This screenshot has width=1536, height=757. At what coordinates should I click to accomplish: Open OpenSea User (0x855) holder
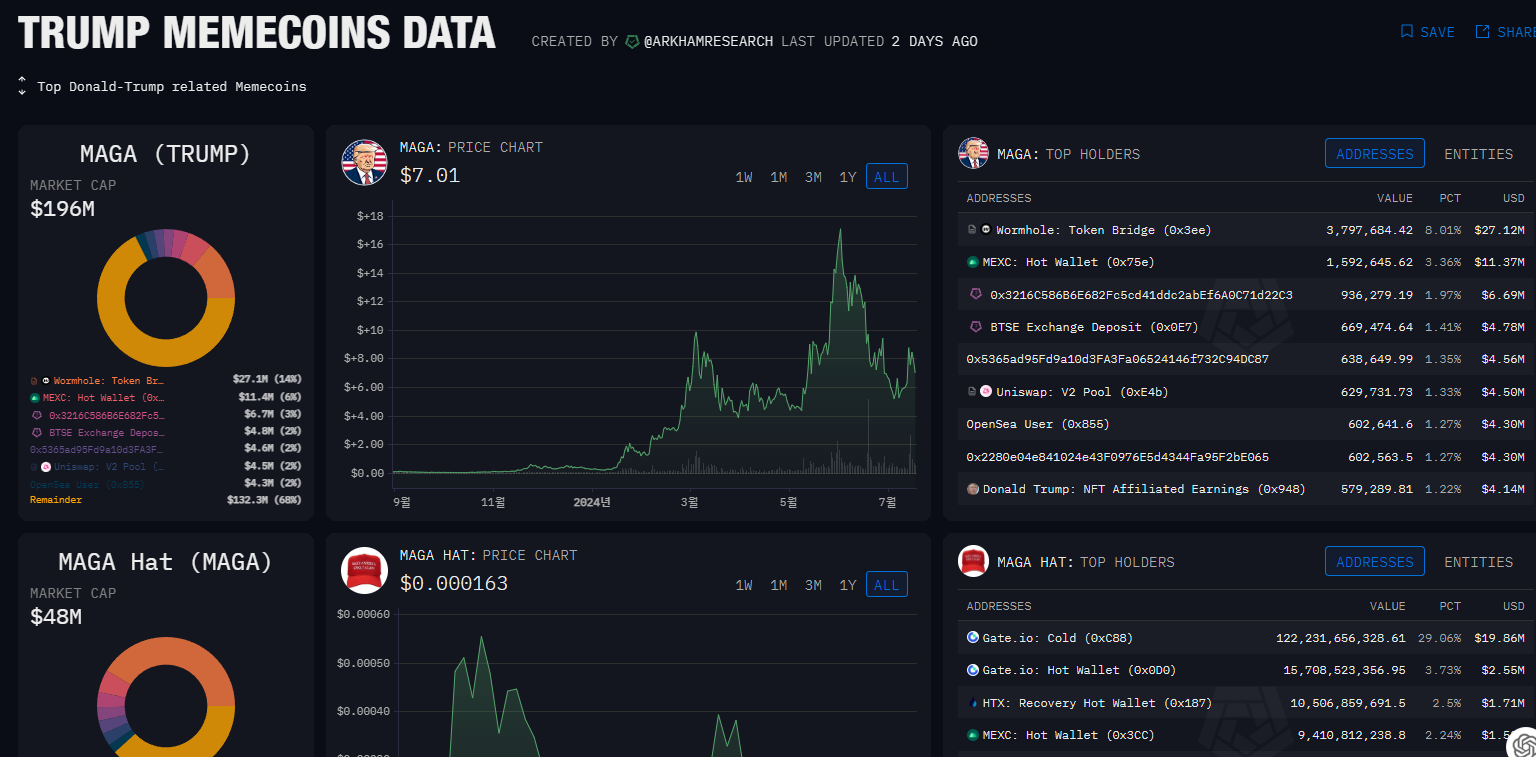click(x=1038, y=424)
